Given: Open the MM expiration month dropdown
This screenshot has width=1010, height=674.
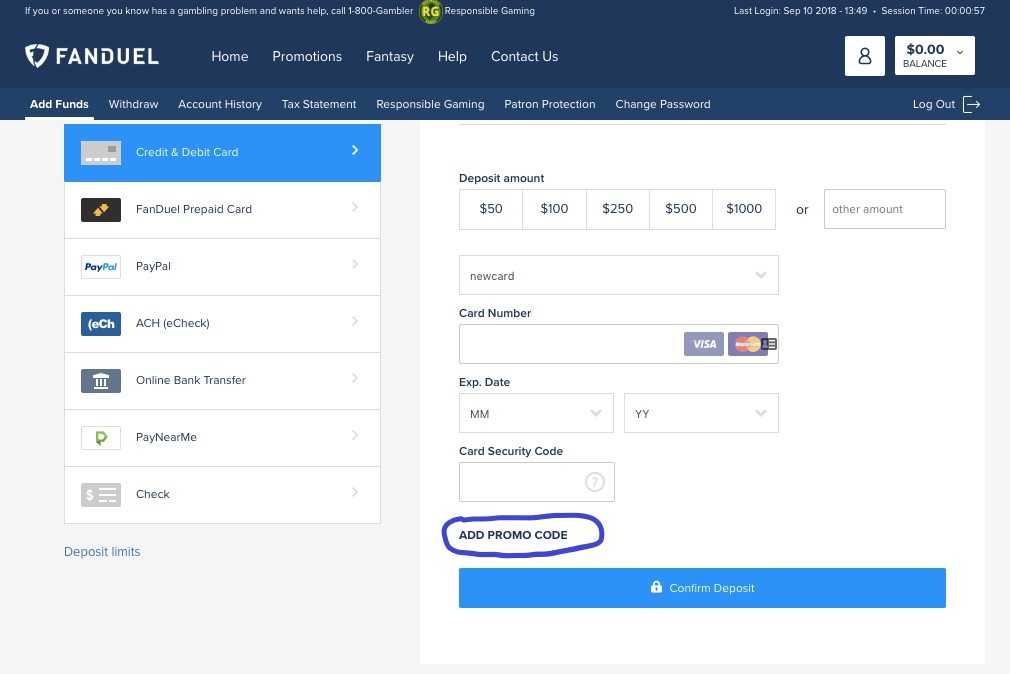Looking at the screenshot, I should pos(536,413).
